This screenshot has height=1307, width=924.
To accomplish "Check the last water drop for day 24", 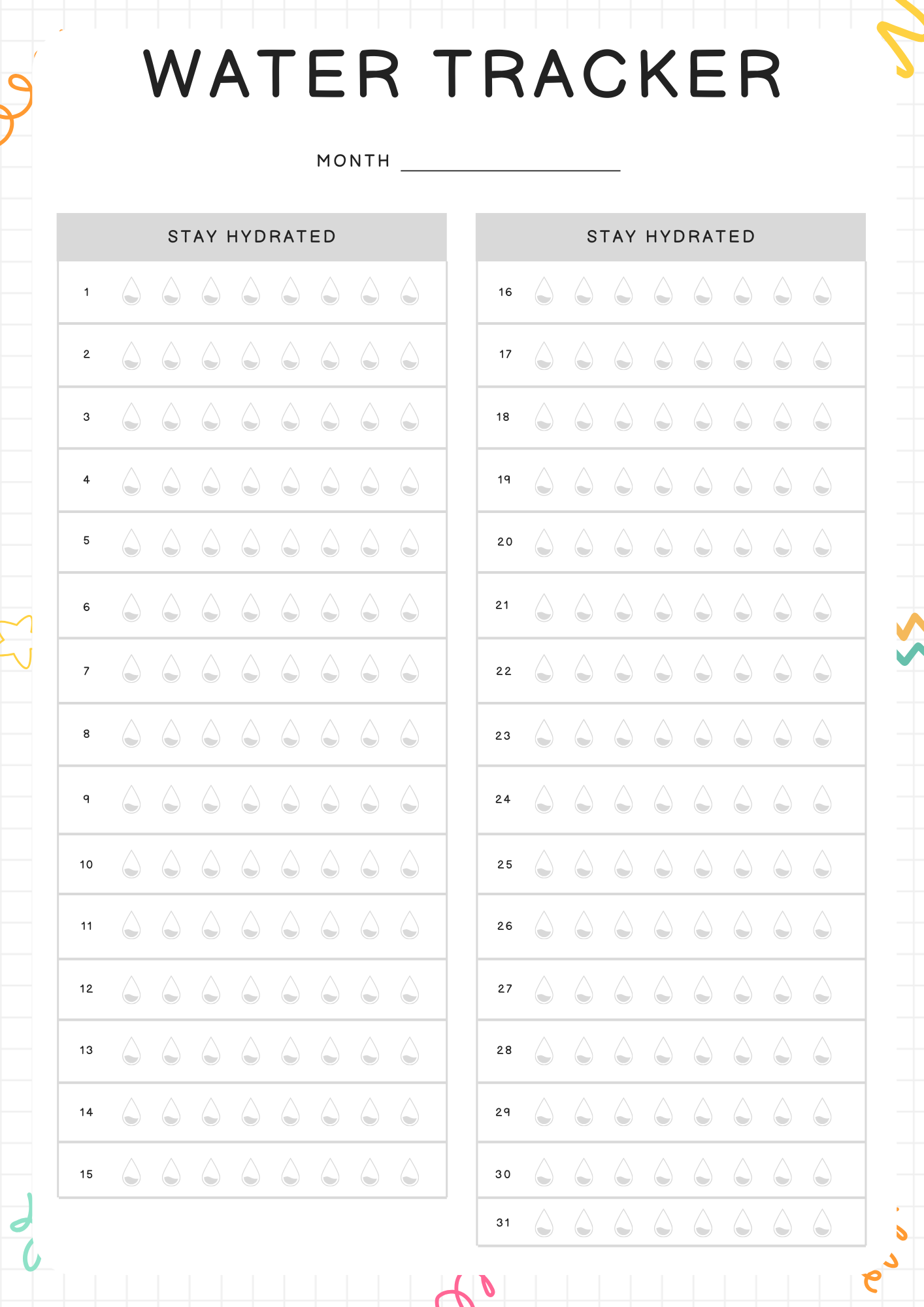I will 822,799.
